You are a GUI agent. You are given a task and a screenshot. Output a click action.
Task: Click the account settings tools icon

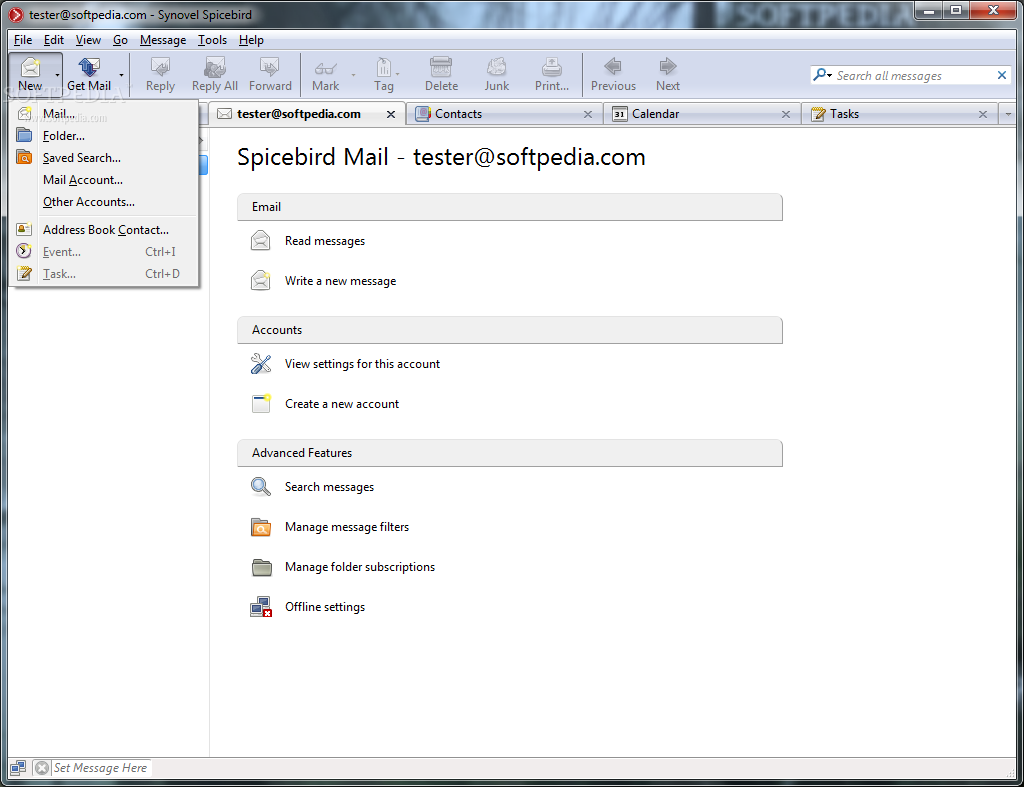point(261,363)
